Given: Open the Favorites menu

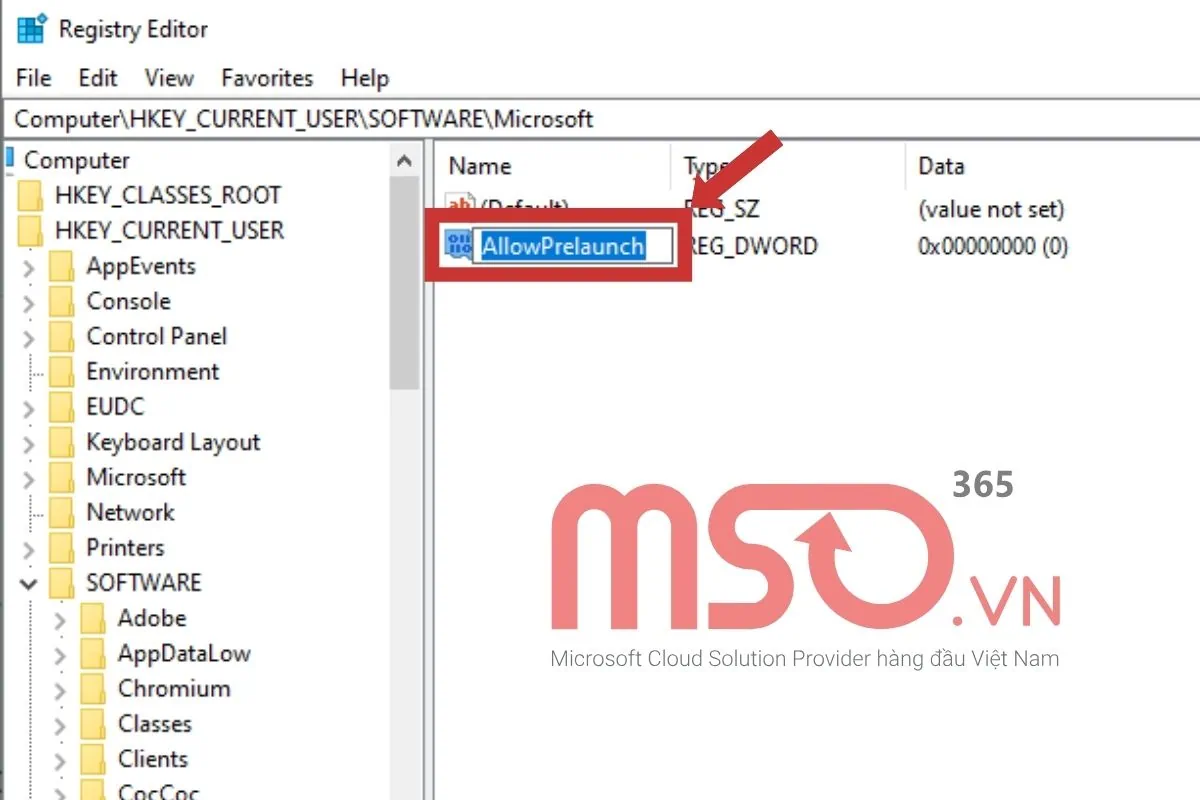Looking at the screenshot, I should pos(267,78).
